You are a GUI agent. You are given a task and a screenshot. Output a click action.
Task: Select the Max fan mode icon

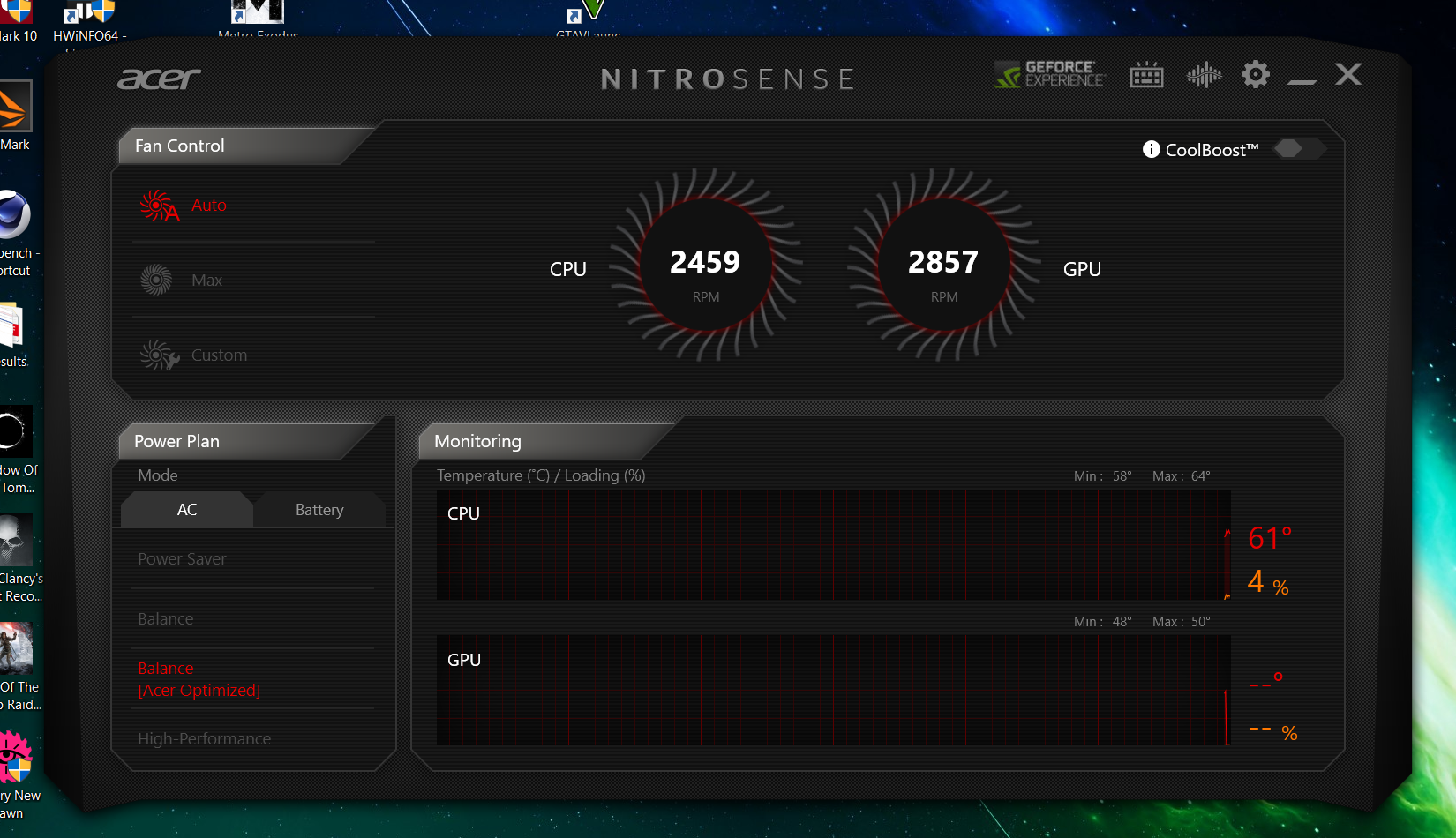pyautogui.click(x=157, y=281)
